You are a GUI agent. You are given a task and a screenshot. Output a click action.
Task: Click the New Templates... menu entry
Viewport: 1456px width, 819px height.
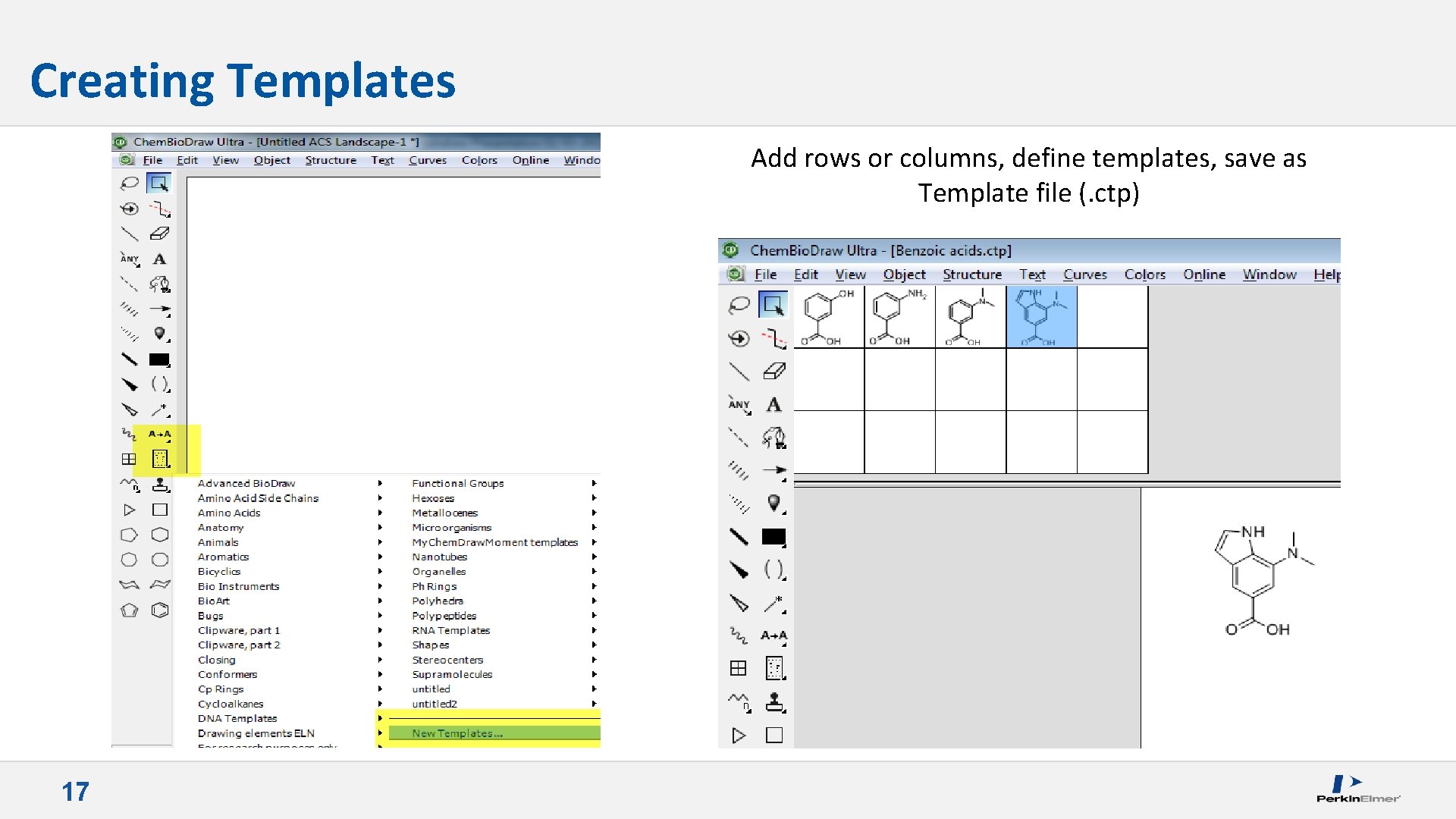coord(457,733)
